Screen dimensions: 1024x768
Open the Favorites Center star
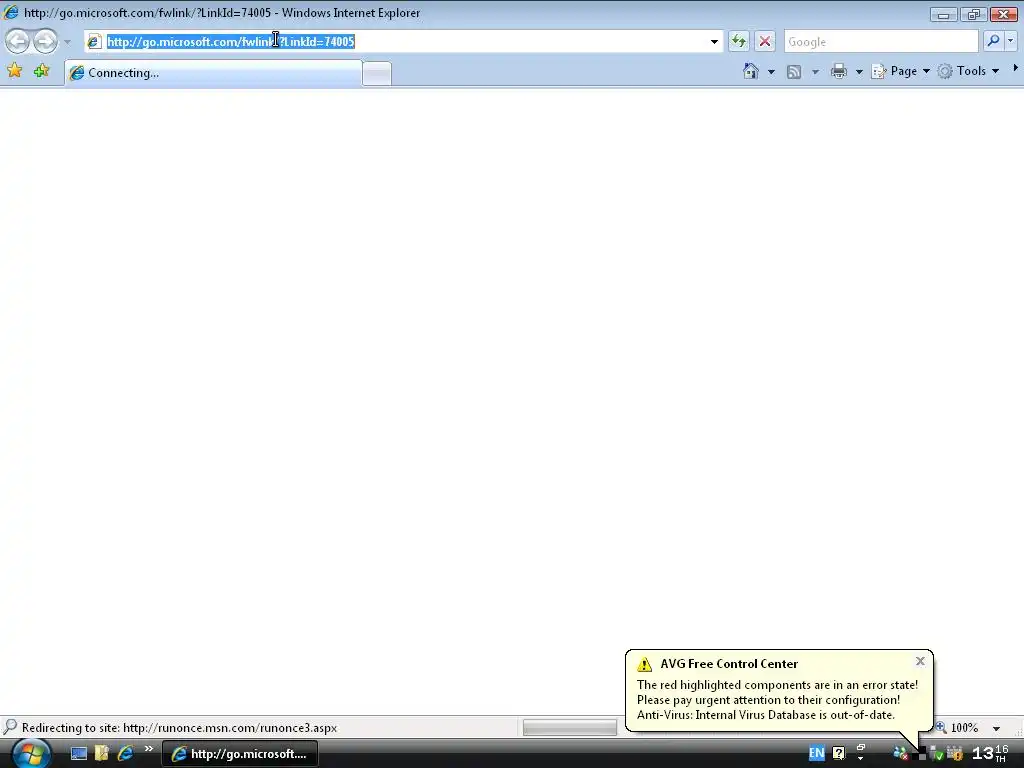point(14,71)
